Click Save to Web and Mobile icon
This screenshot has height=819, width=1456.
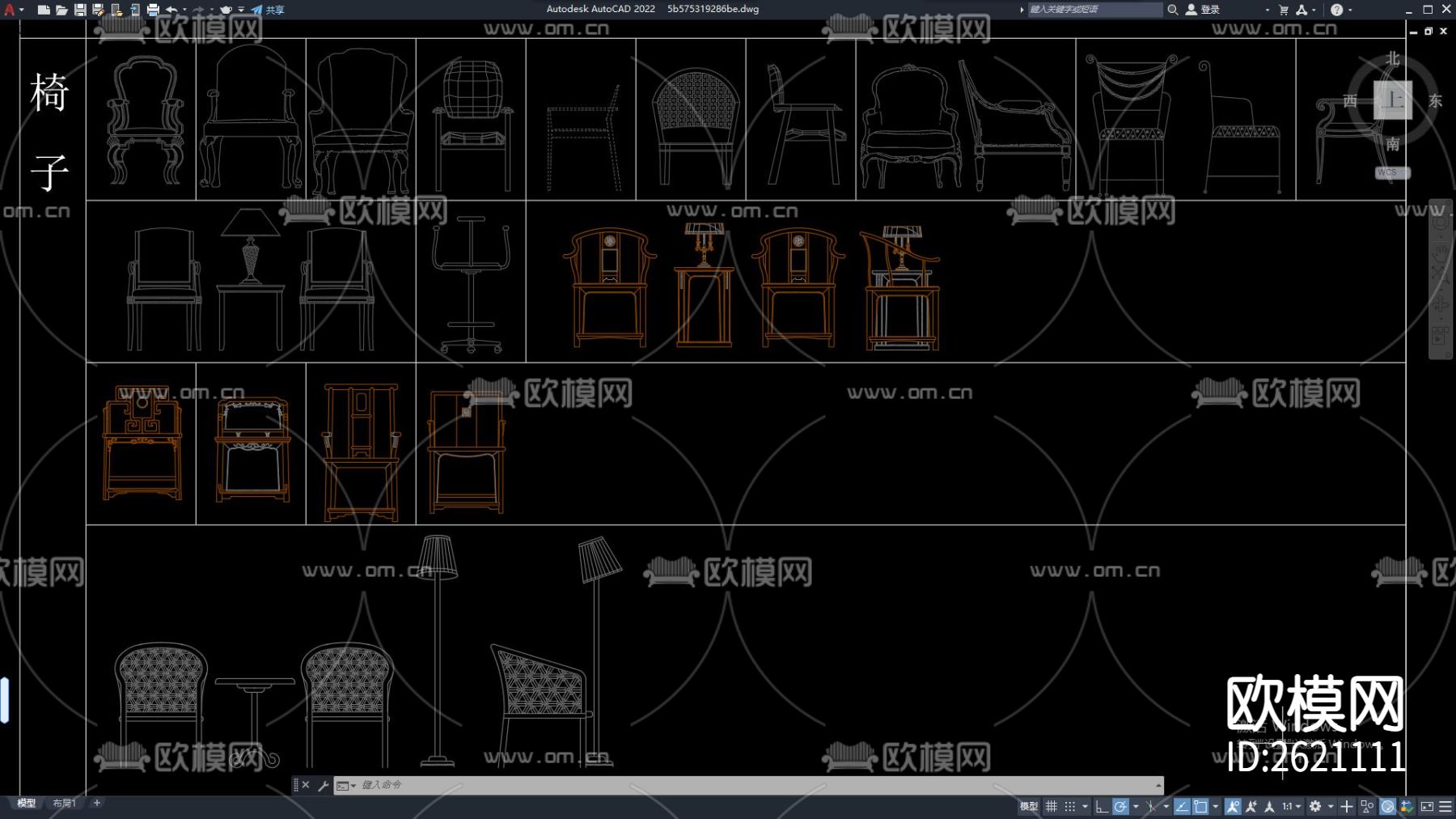[x=134, y=10]
